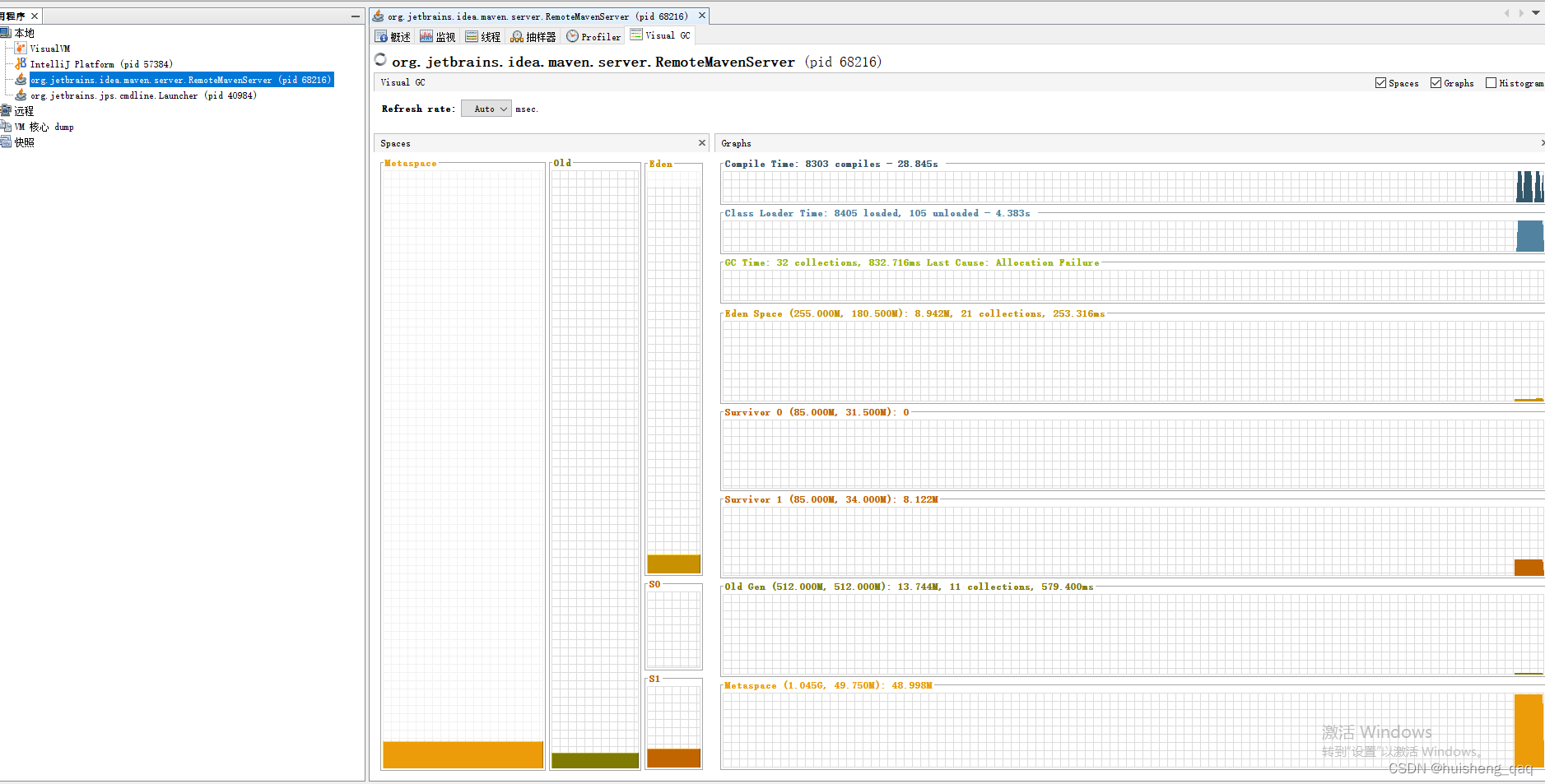Viewport: 1545px width, 784px height.
Task: Click the Old Gen graph area
Action: [x=1133, y=633]
